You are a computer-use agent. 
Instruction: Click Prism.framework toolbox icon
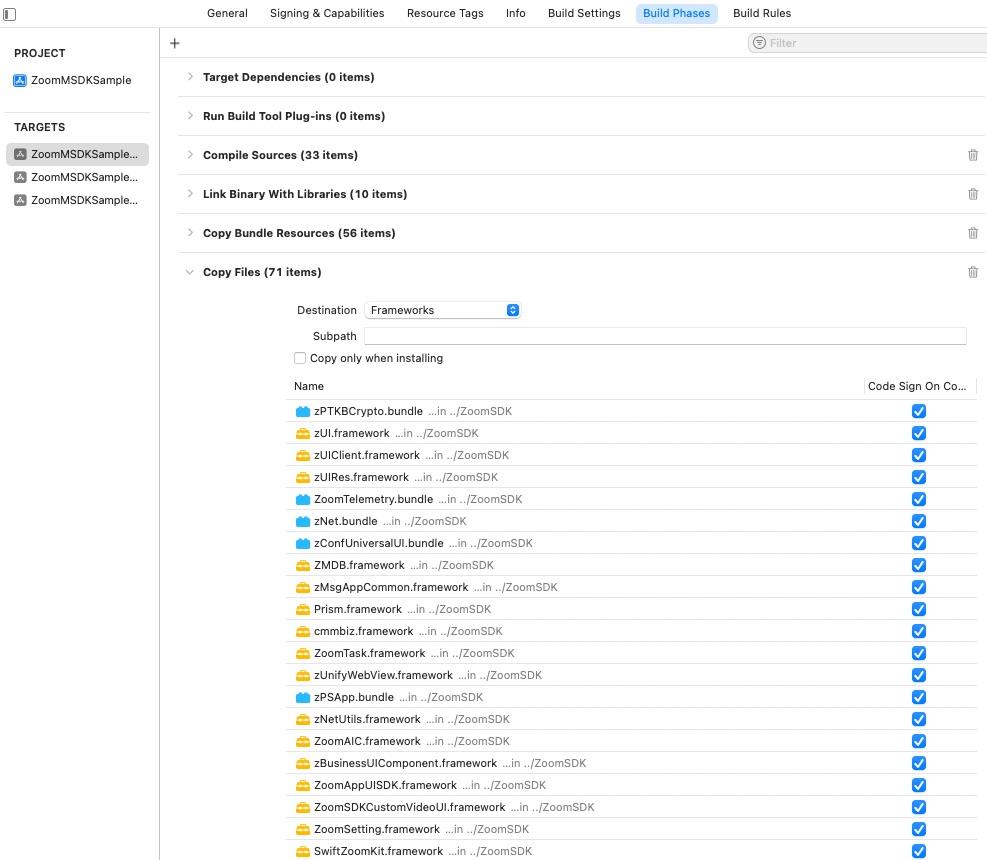pyautogui.click(x=303, y=609)
